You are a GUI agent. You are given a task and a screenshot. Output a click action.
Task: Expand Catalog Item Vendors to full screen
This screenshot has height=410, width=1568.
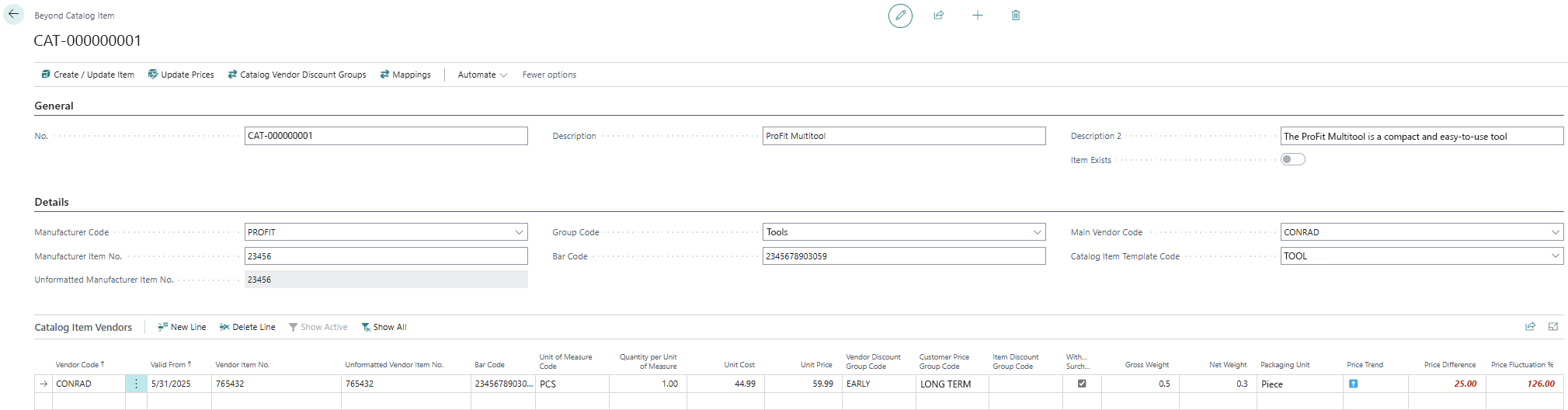(x=1552, y=327)
